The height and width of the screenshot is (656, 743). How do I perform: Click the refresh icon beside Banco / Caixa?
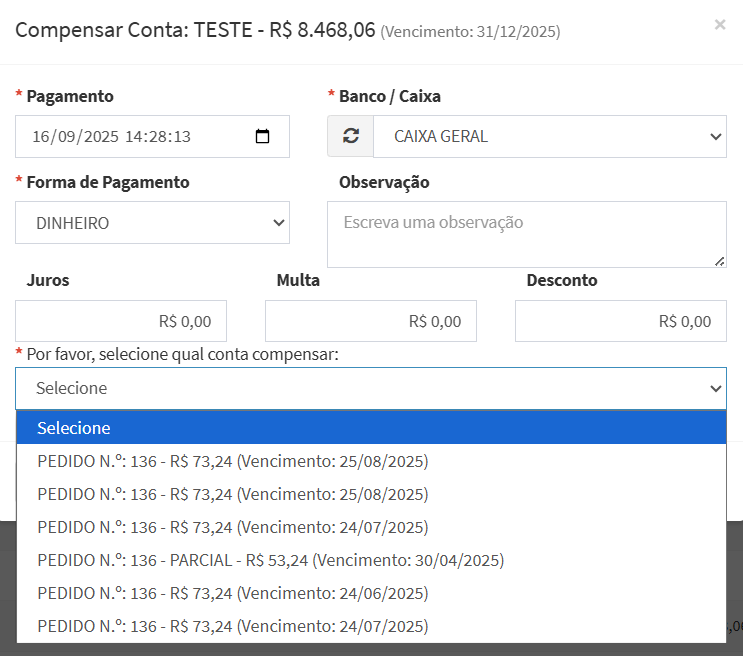pos(350,137)
